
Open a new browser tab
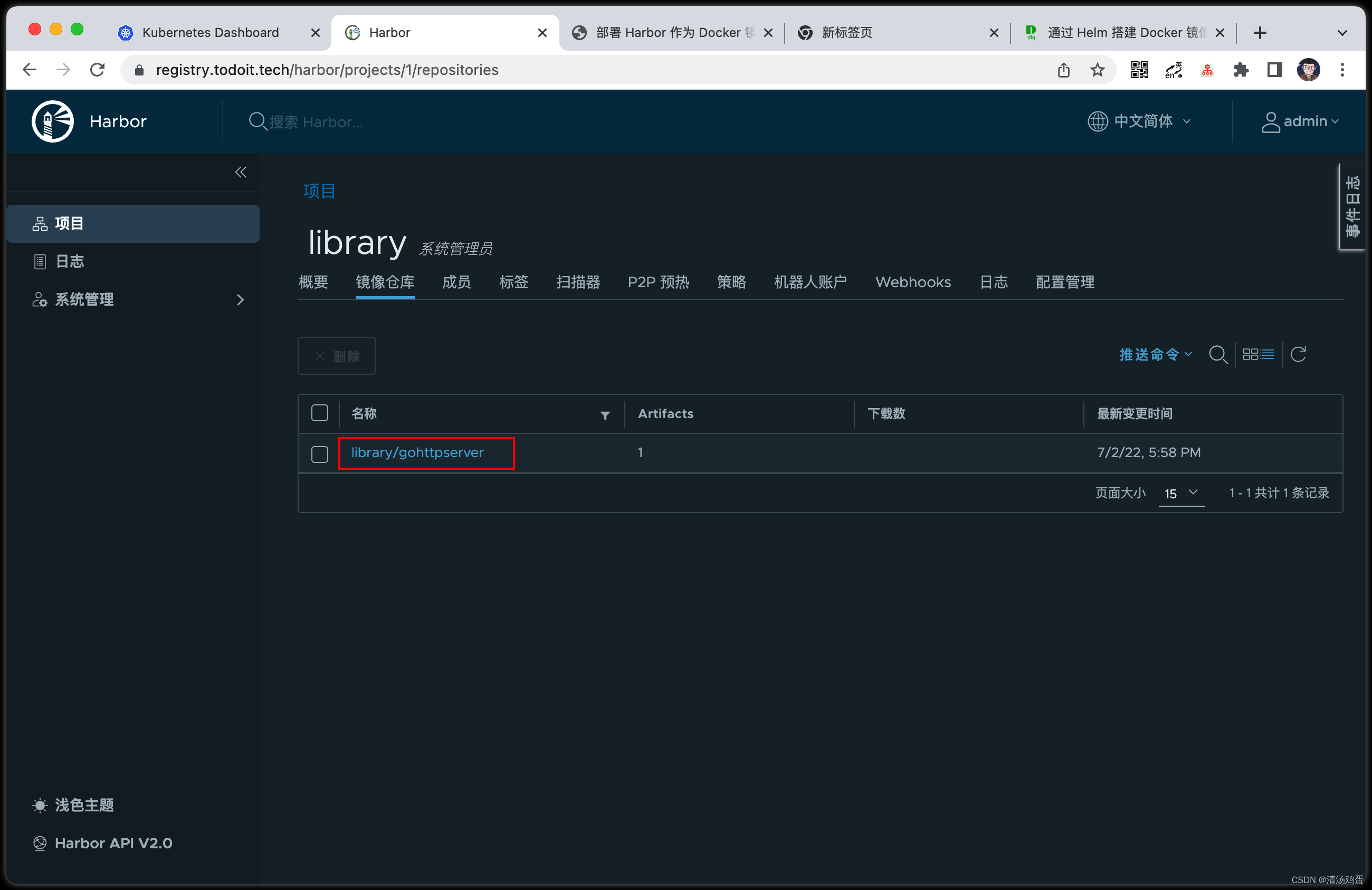tap(1260, 33)
